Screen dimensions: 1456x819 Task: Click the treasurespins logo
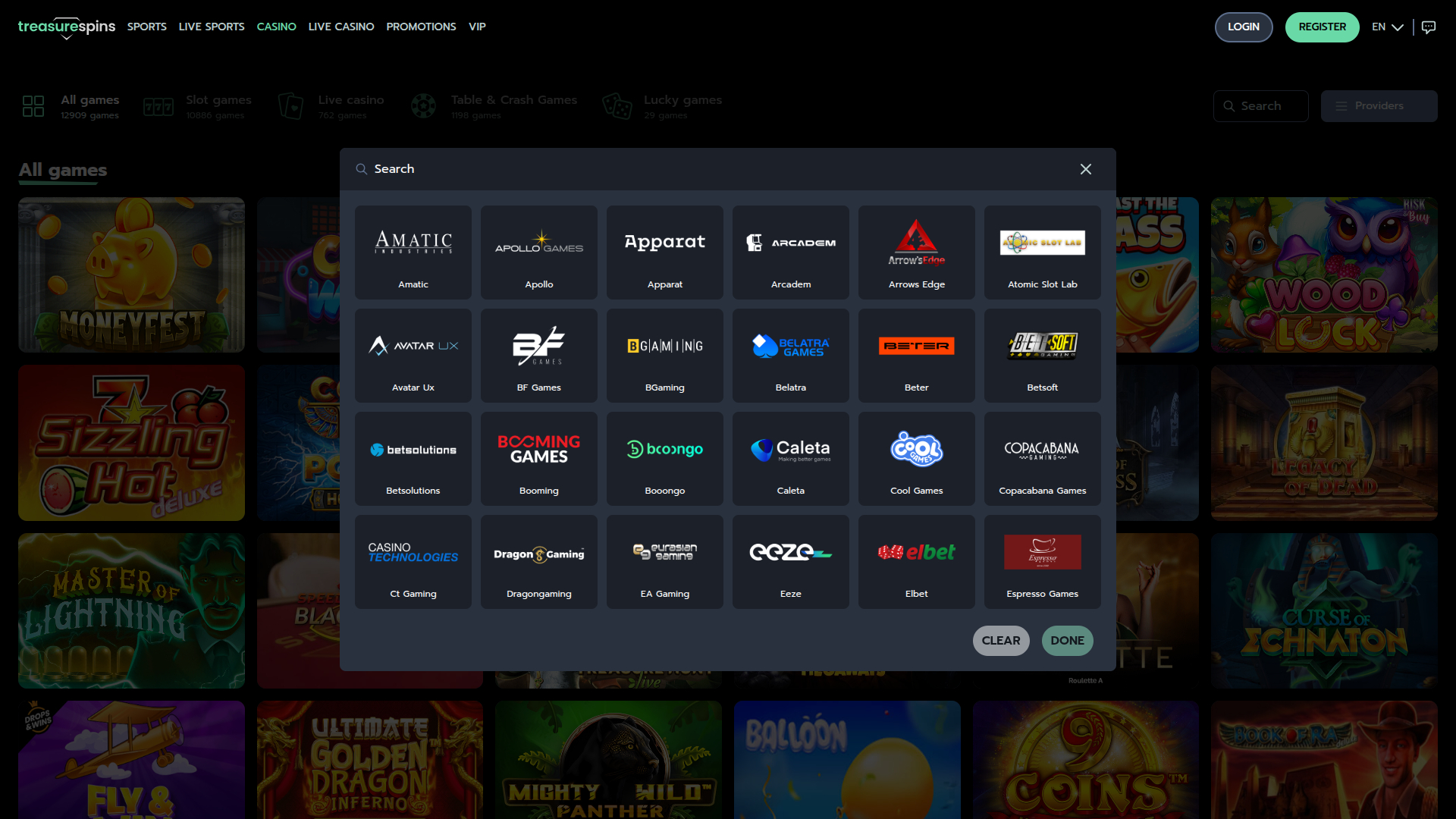[x=66, y=27]
